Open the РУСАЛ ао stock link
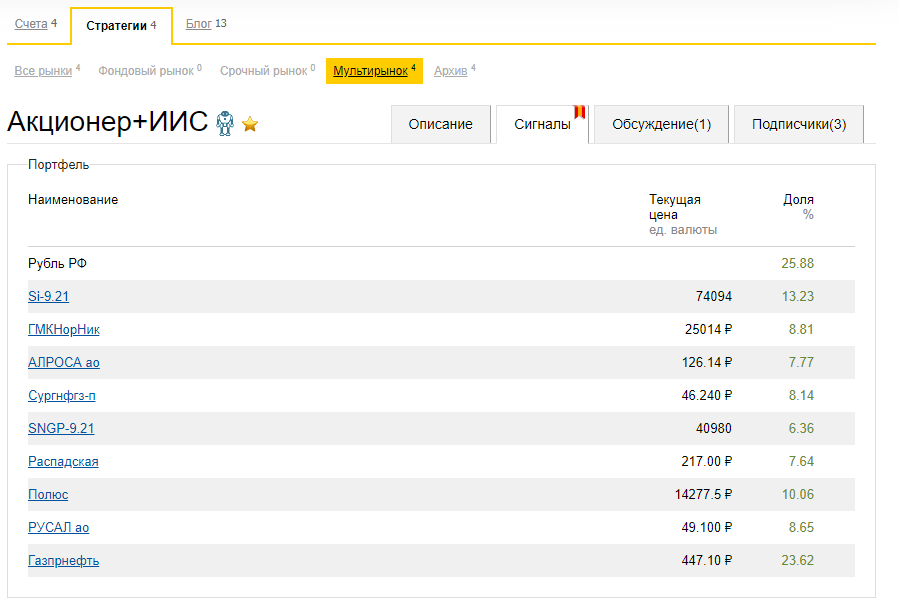The image size is (899, 606). [58, 527]
